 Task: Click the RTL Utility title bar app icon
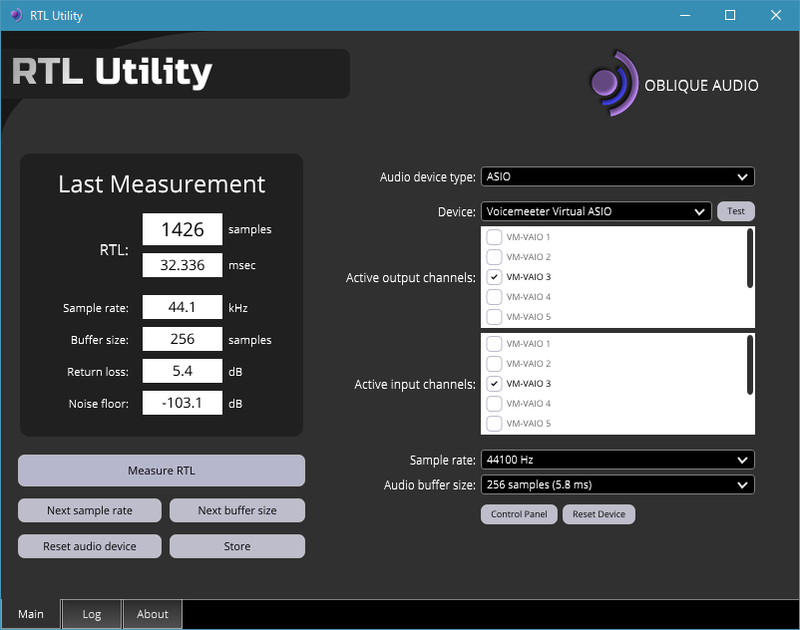tap(16, 15)
